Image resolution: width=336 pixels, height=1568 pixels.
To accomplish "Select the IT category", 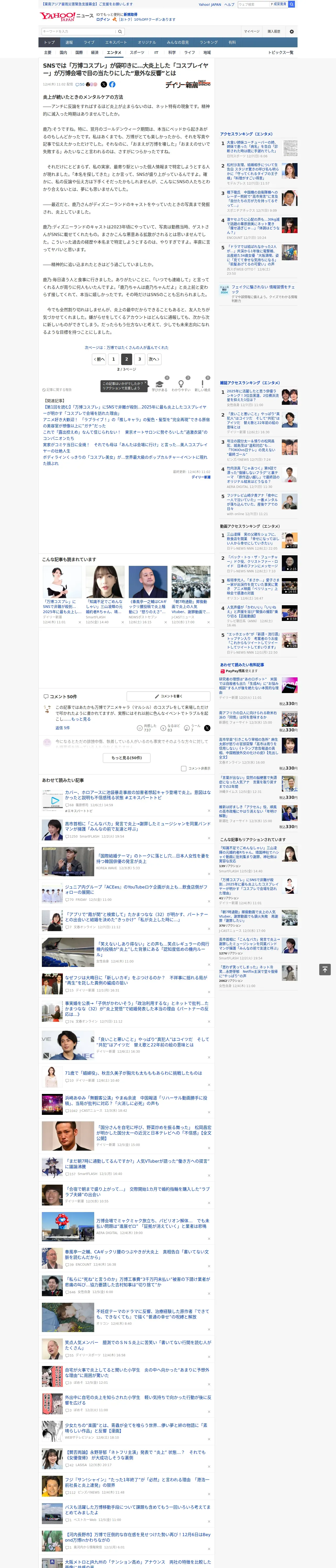I will [x=156, y=52].
